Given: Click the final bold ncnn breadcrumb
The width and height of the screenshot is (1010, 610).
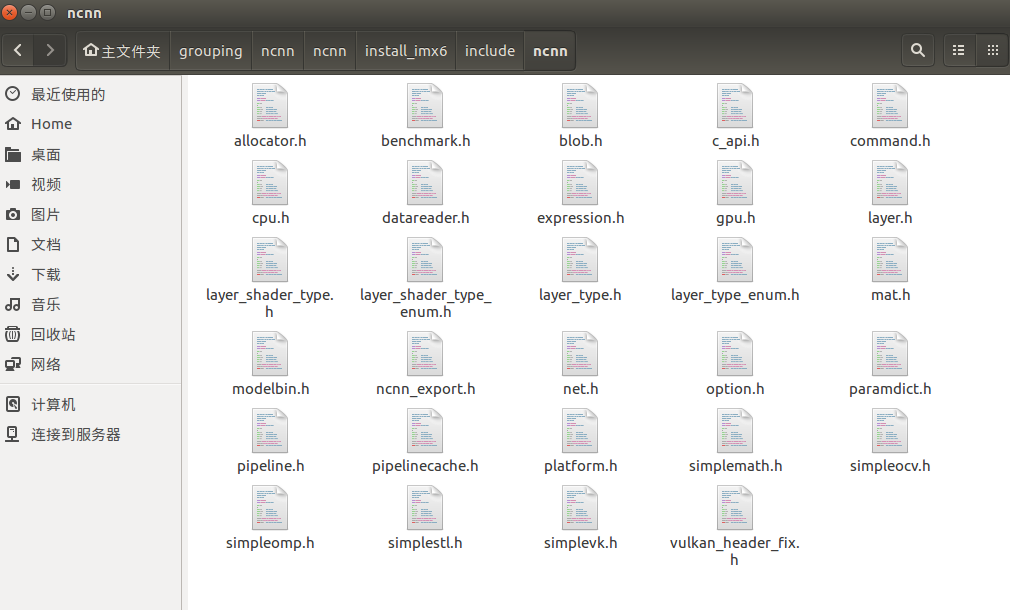Looking at the screenshot, I should tap(550, 51).
